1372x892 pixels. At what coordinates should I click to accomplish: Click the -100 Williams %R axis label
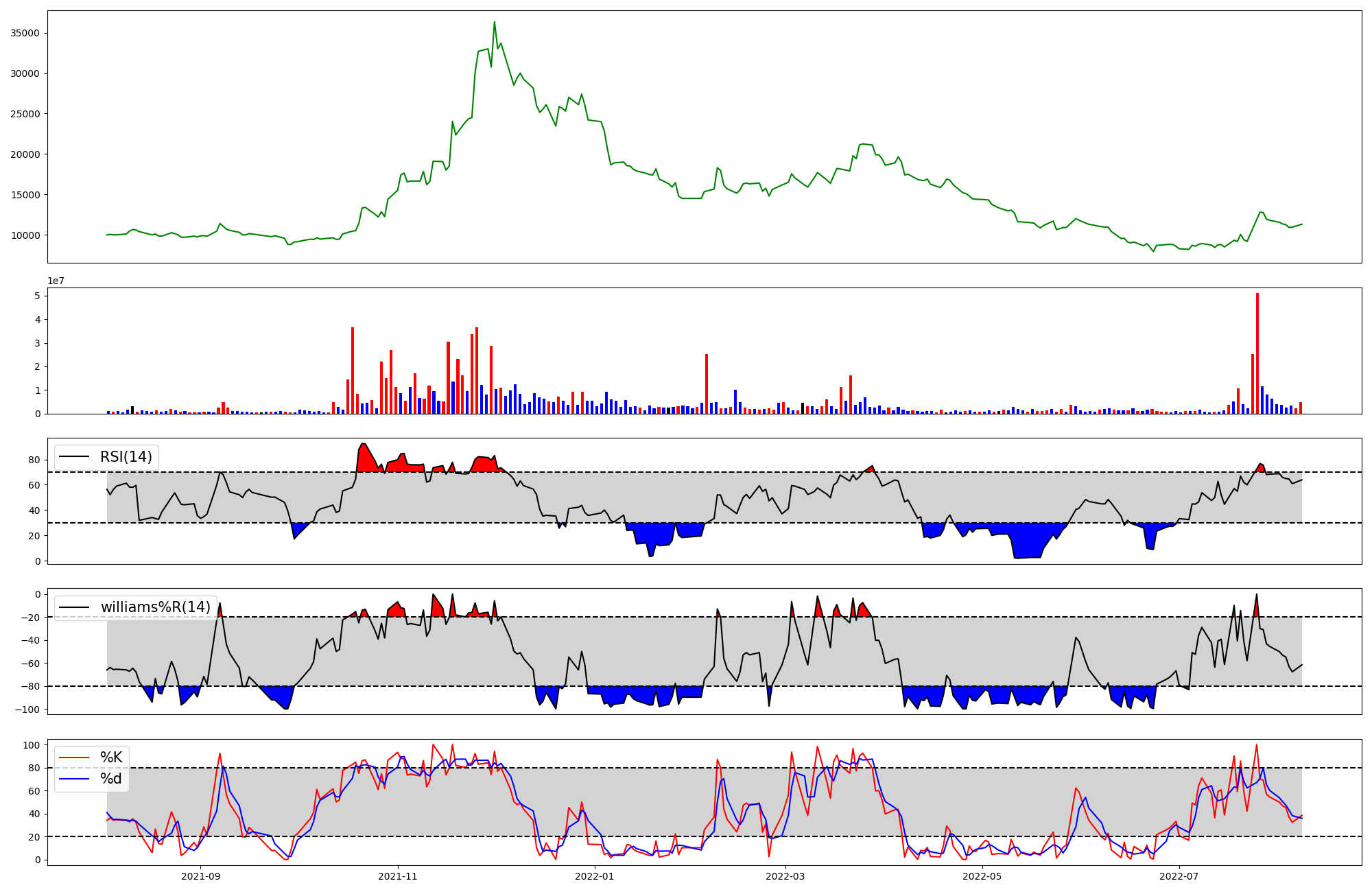(28, 709)
